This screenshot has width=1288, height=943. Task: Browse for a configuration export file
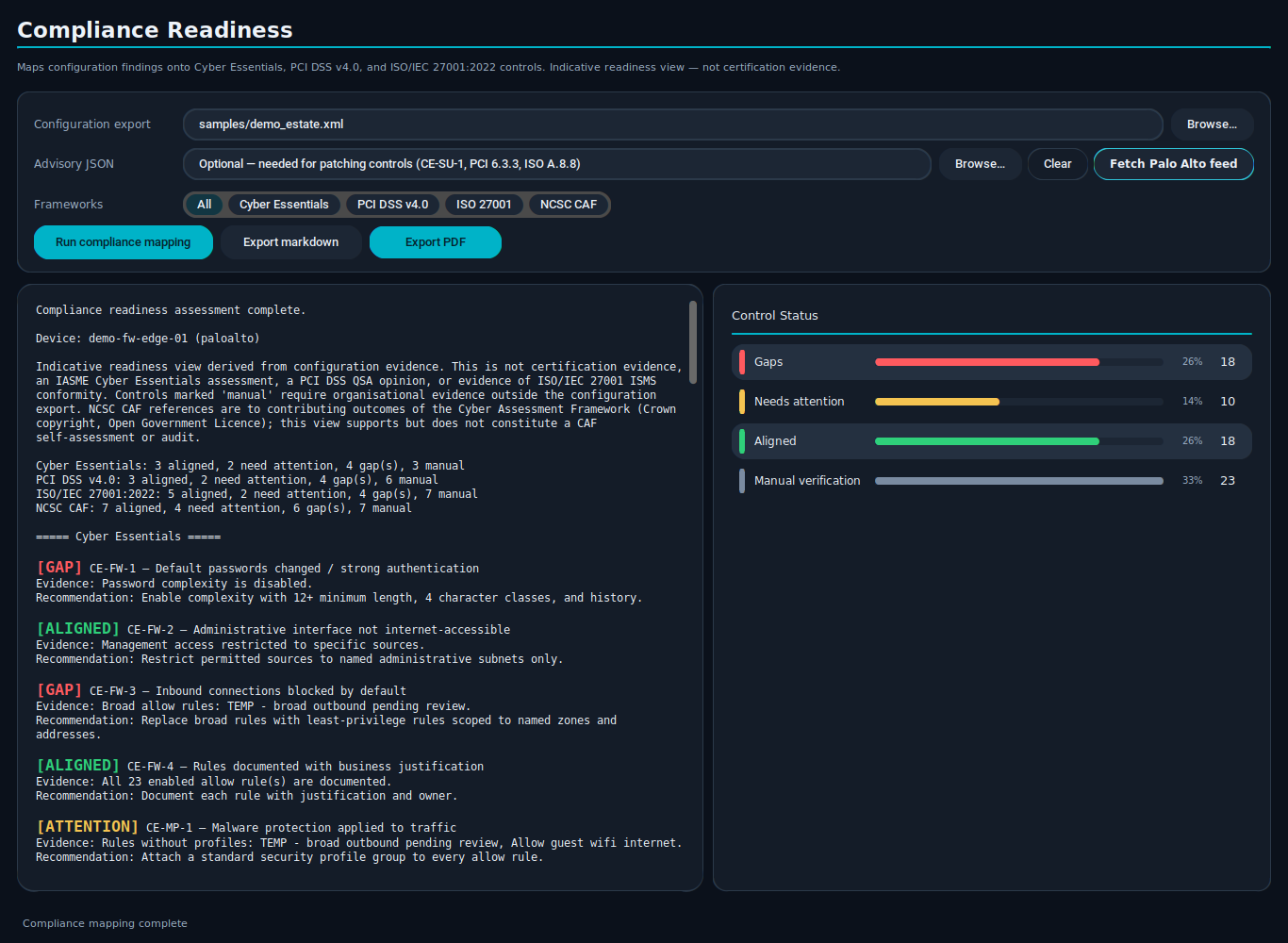click(x=1212, y=124)
